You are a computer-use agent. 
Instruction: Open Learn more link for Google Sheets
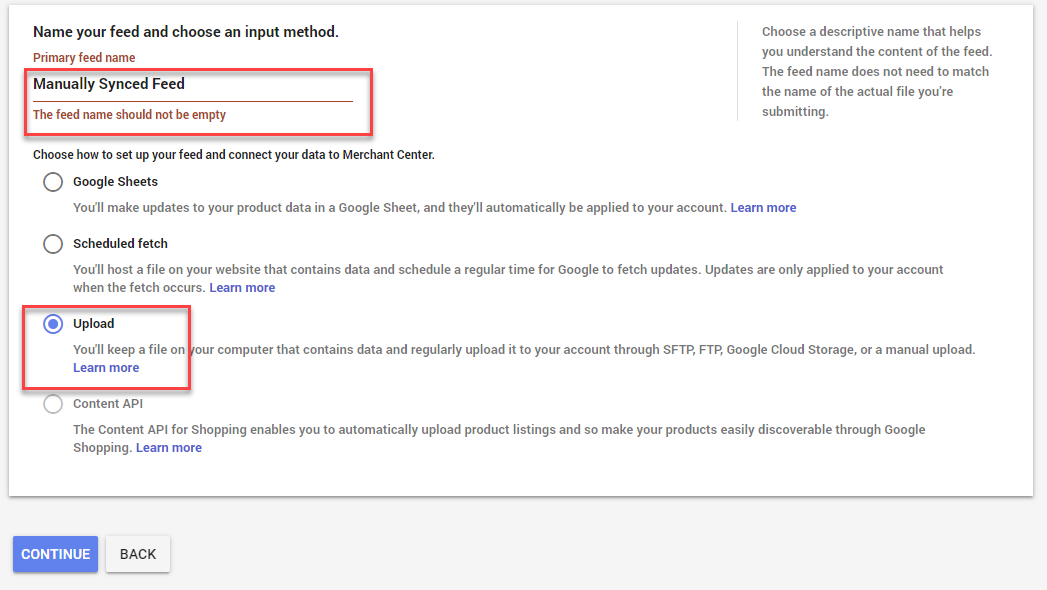(x=763, y=208)
